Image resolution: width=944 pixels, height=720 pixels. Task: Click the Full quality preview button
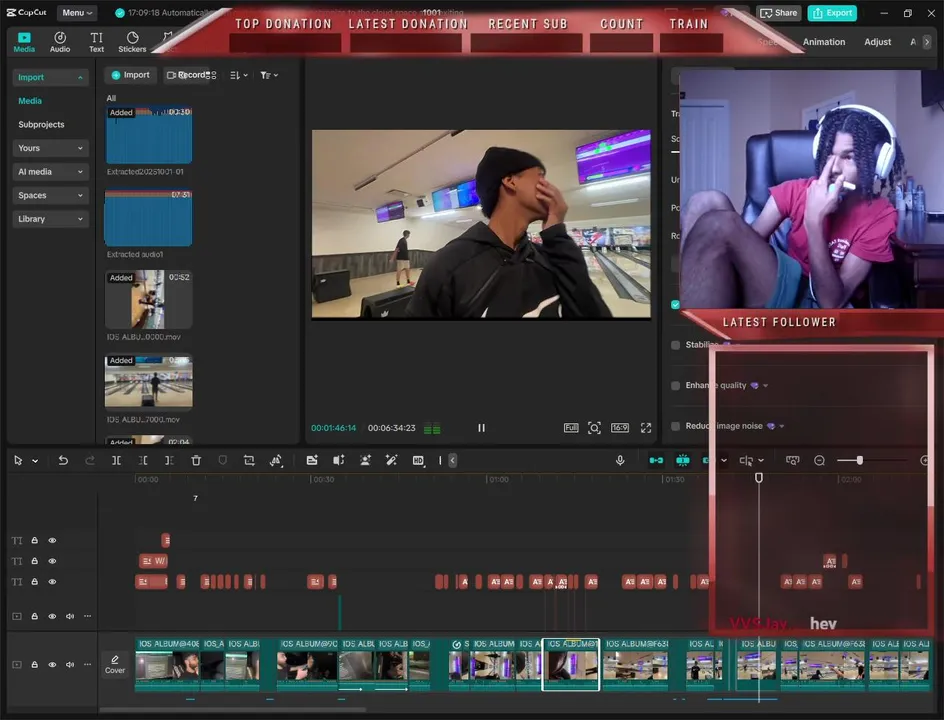click(571, 428)
